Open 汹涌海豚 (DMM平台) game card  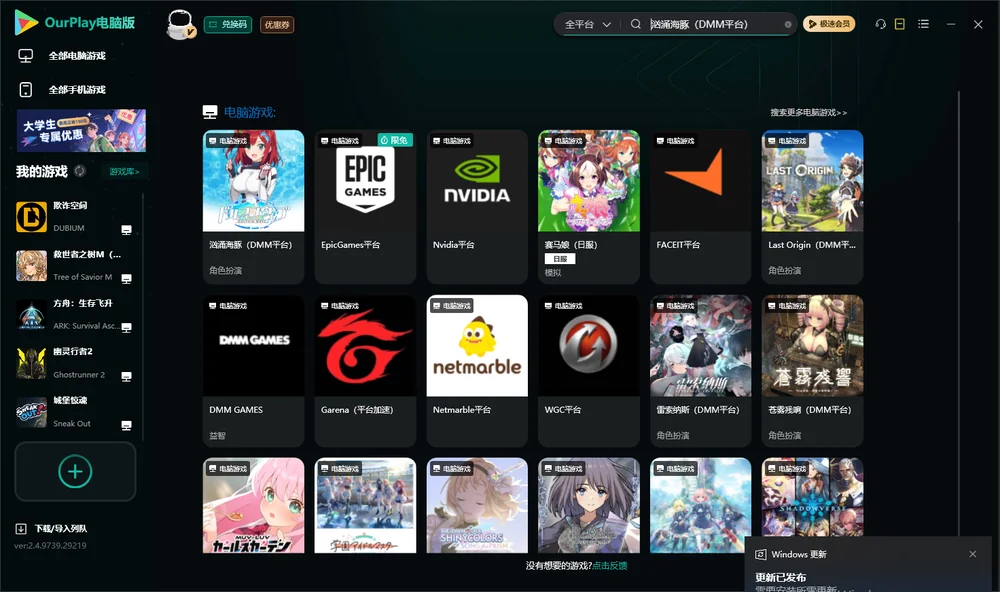(253, 207)
